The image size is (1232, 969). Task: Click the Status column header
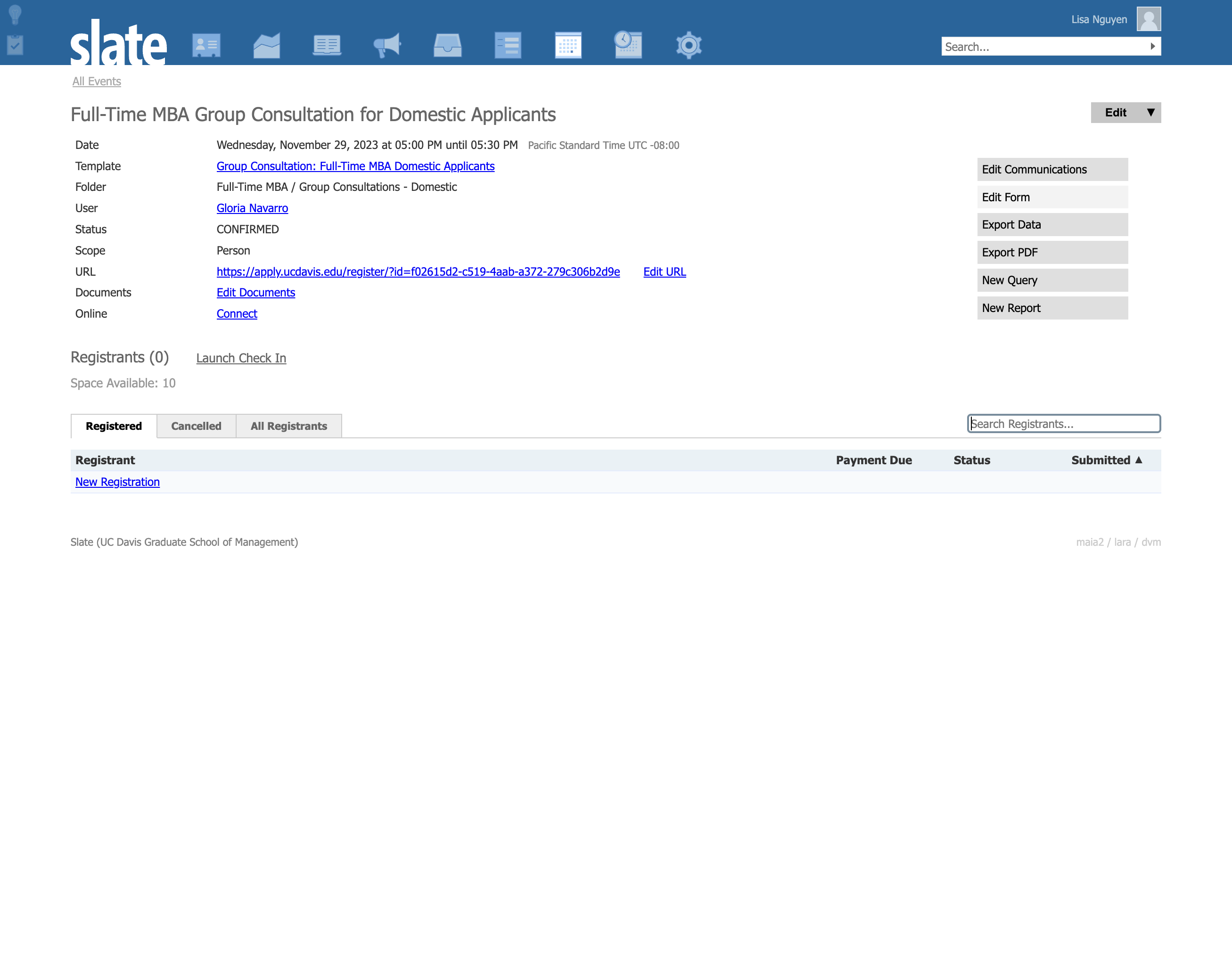(x=972, y=460)
